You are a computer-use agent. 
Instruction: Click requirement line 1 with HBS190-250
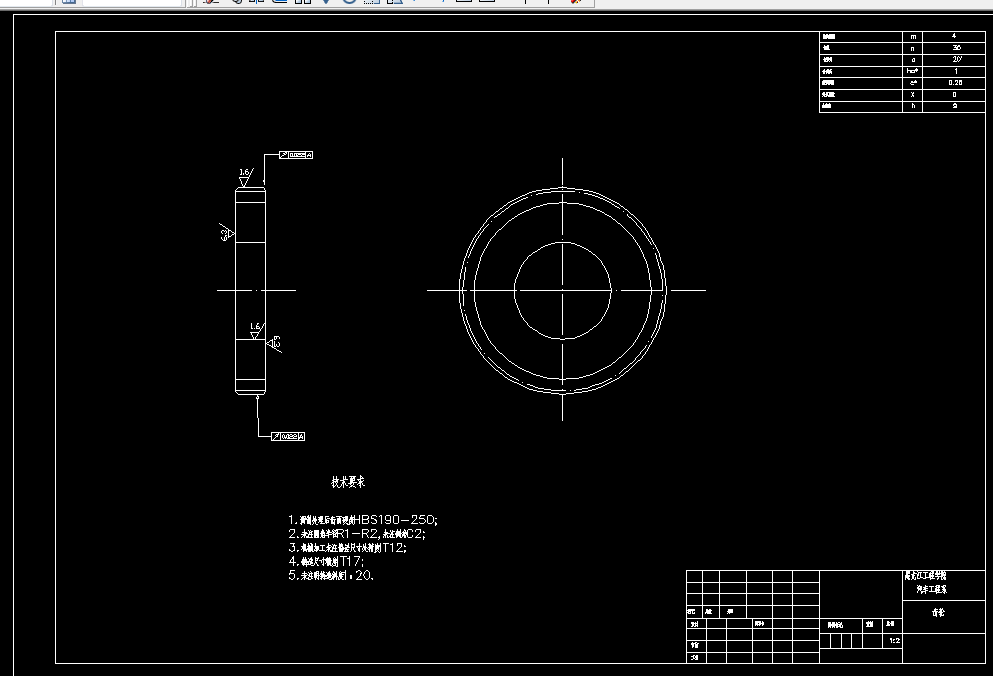[363, 520]
